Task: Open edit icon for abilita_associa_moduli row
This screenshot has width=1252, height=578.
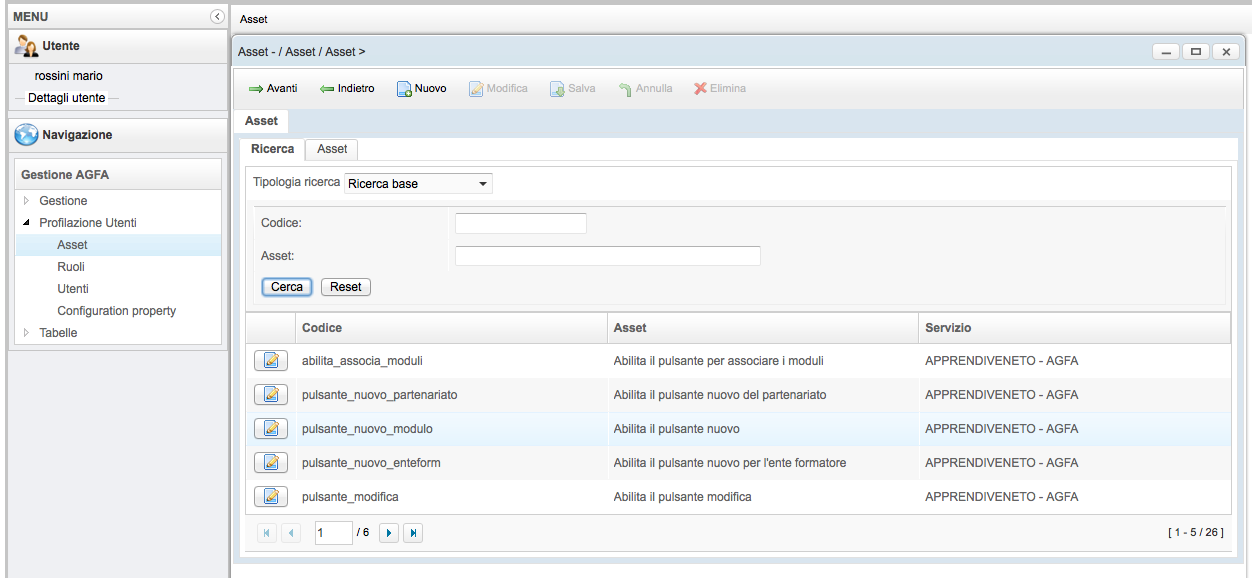Action: coord(270,361)
